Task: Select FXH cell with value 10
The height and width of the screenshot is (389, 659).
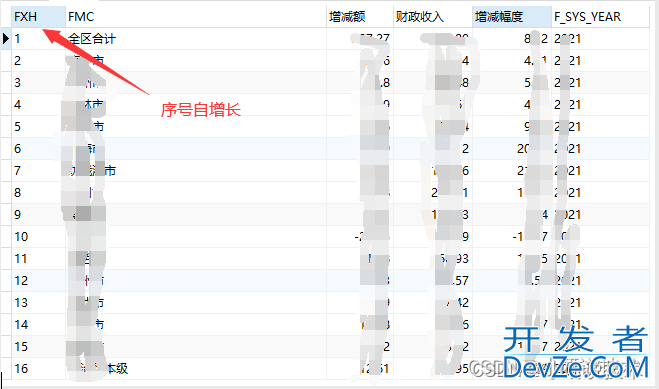Action: 38,237
